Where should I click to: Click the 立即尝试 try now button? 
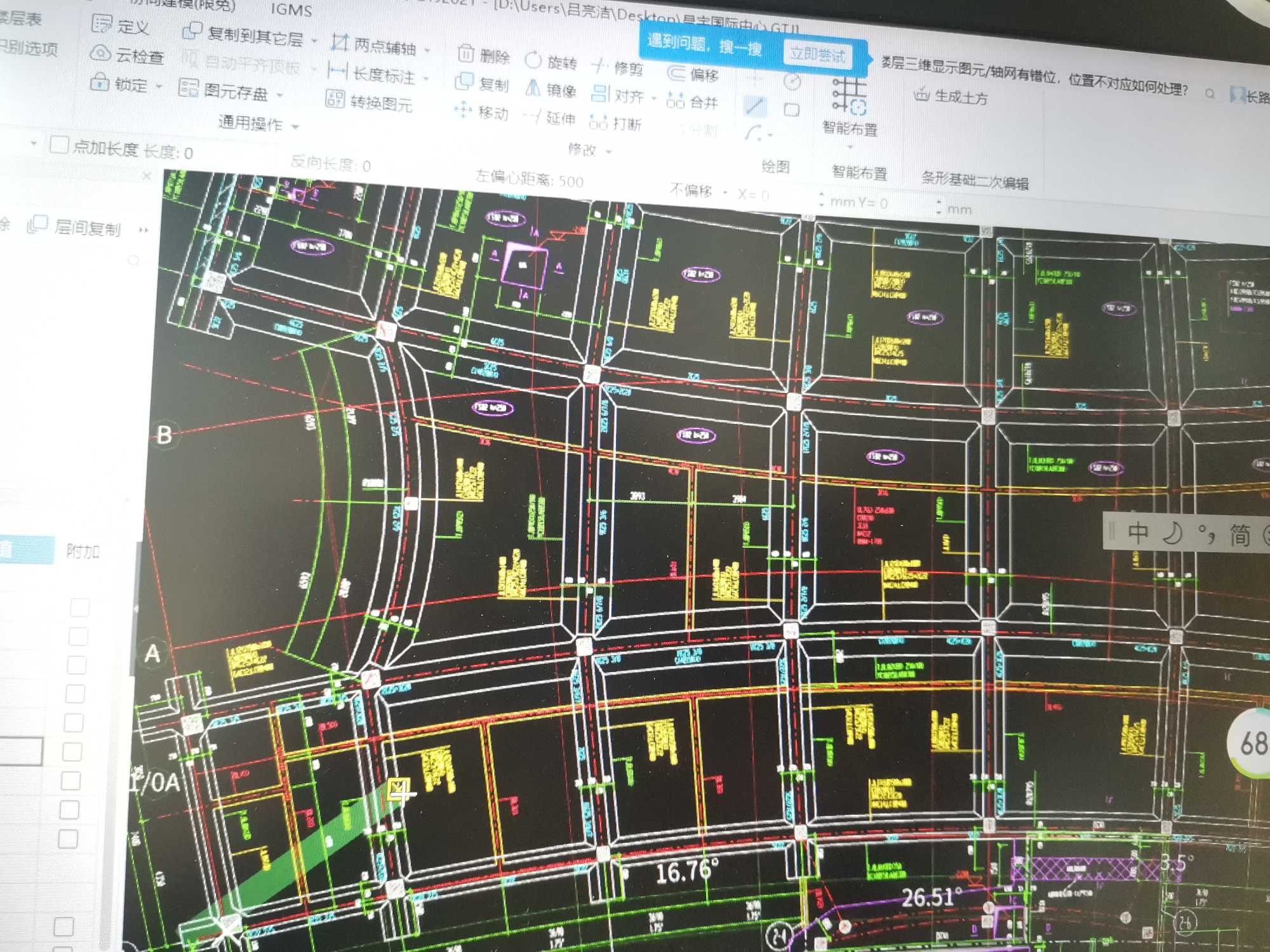[x=818, y=55]
